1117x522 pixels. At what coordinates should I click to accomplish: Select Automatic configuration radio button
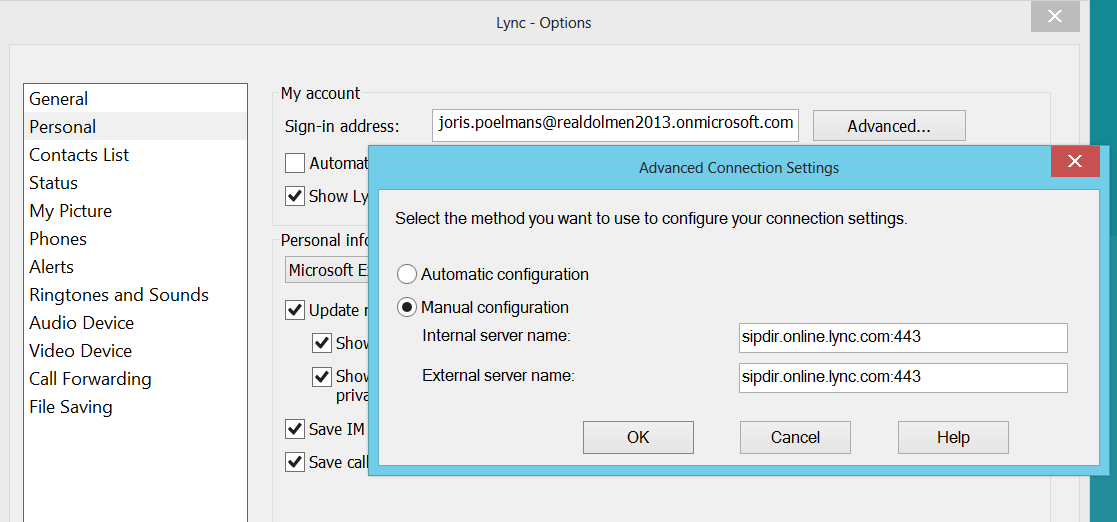[x=407, y=274]
